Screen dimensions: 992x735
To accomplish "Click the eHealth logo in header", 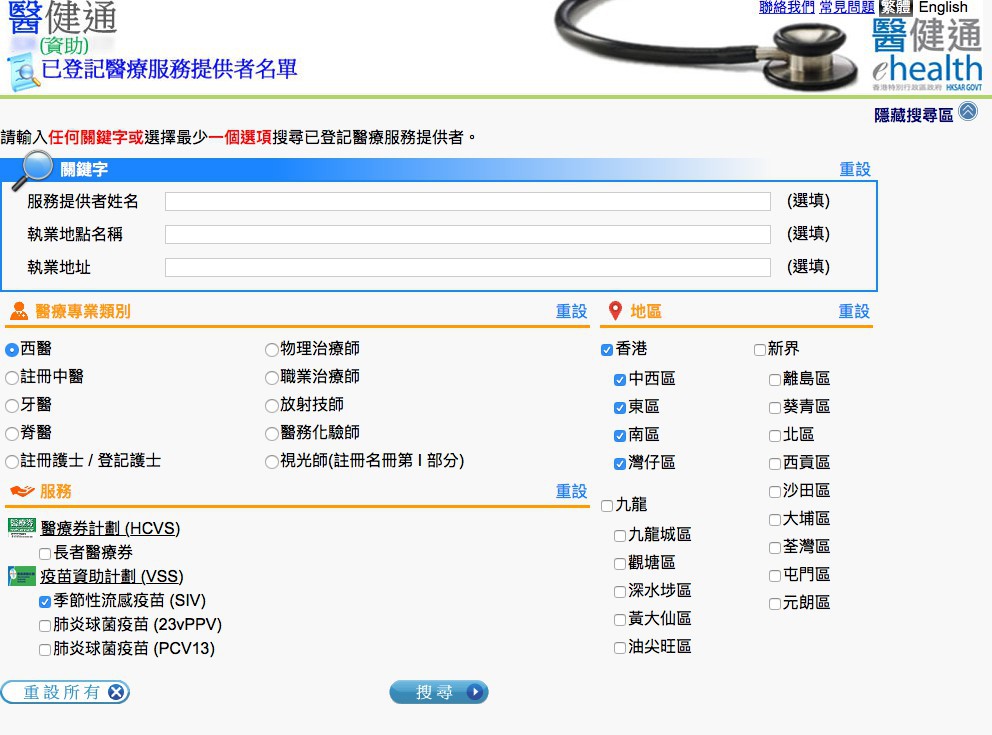I will (x=926, y=55).
